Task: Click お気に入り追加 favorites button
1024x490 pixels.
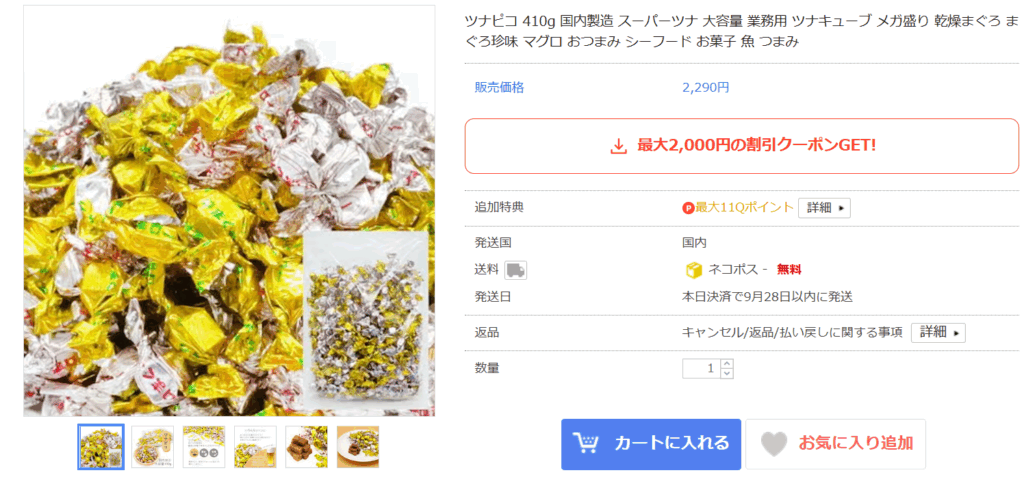Action: coord(835,444)
